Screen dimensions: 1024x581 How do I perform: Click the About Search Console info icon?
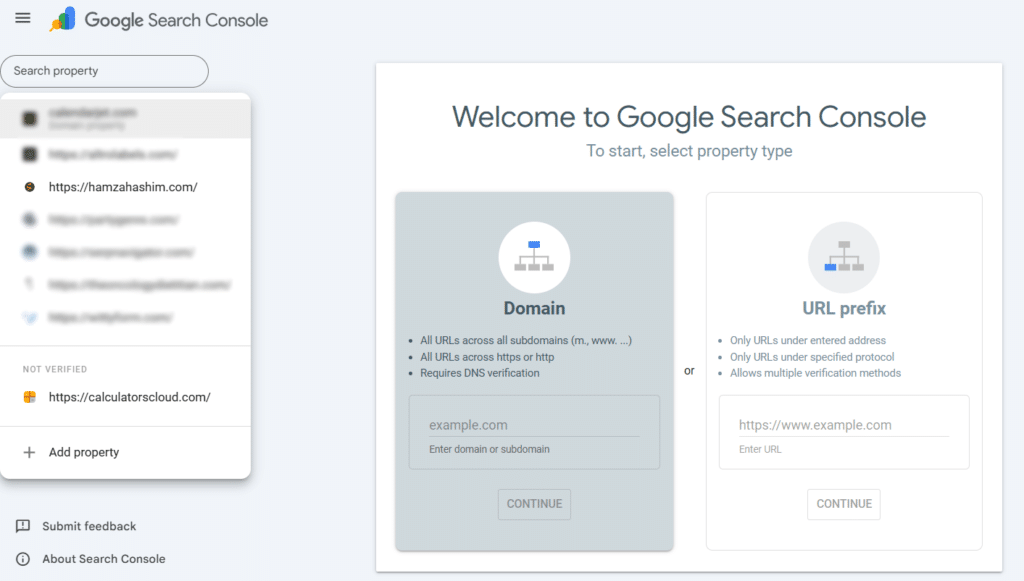[x=23, y=559]
